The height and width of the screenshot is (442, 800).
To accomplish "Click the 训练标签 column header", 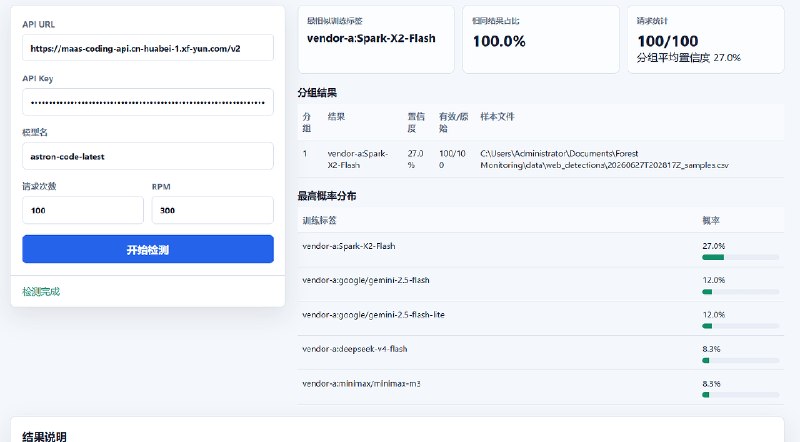I will [x=319, y=220].
